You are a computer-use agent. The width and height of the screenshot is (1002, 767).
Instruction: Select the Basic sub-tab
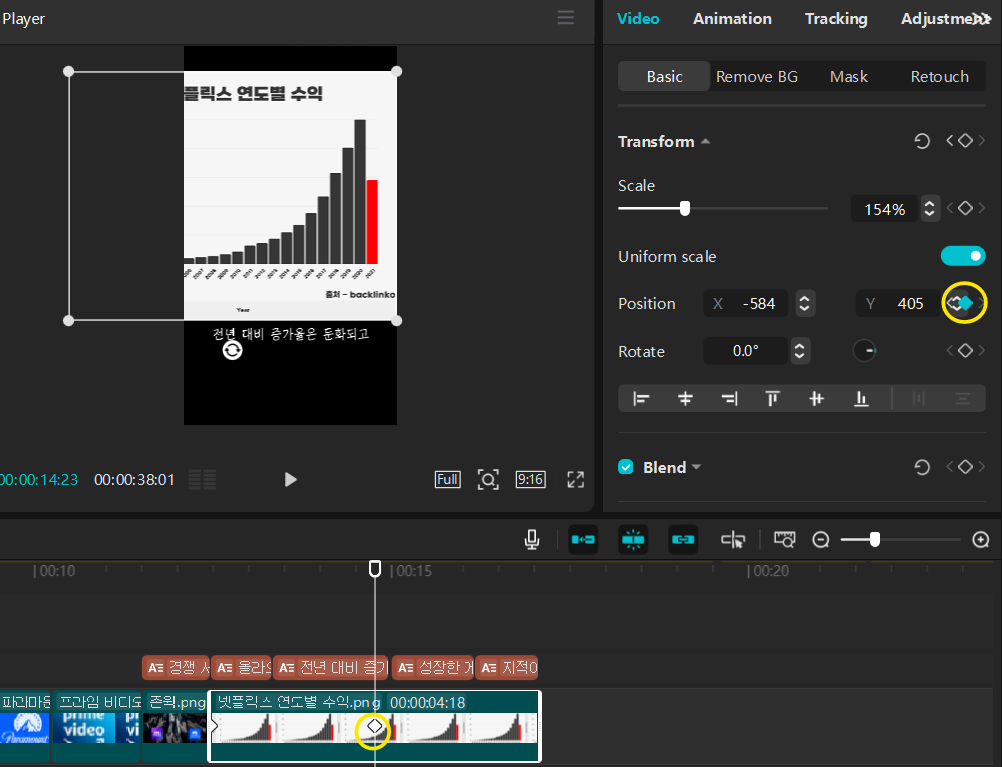pos(664,77)
